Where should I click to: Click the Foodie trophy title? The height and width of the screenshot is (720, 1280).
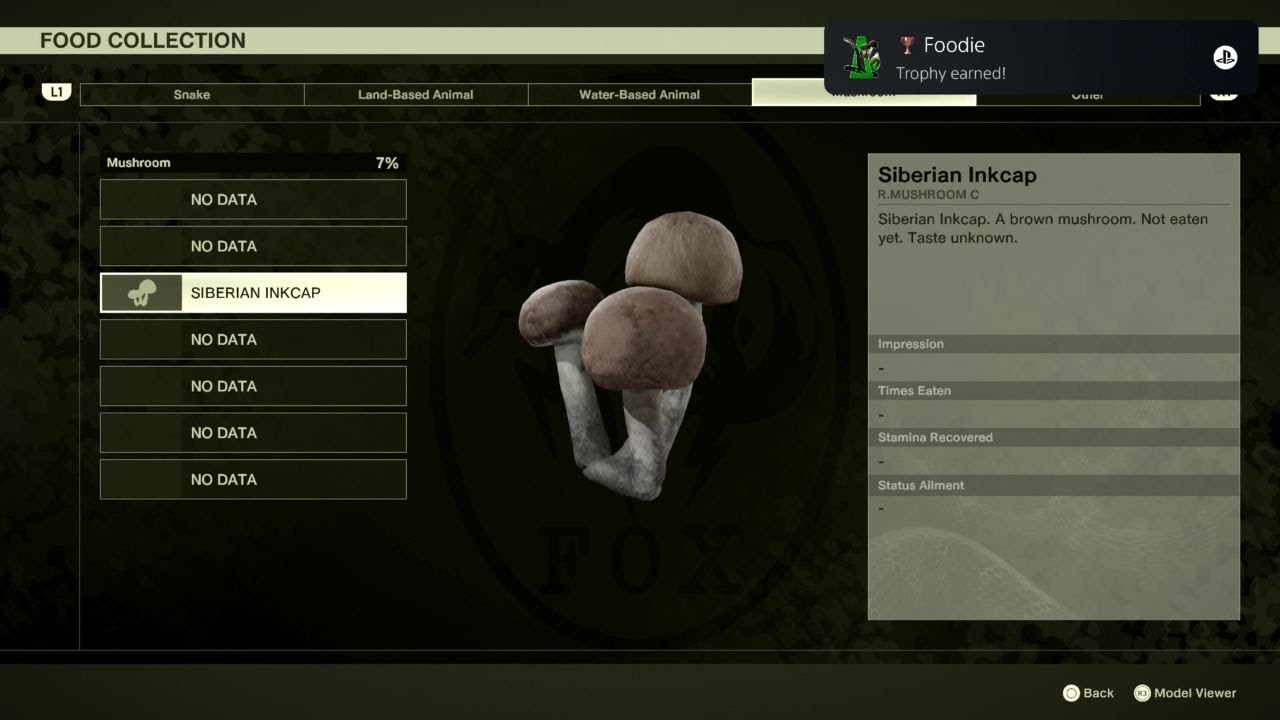coord(954,45)
